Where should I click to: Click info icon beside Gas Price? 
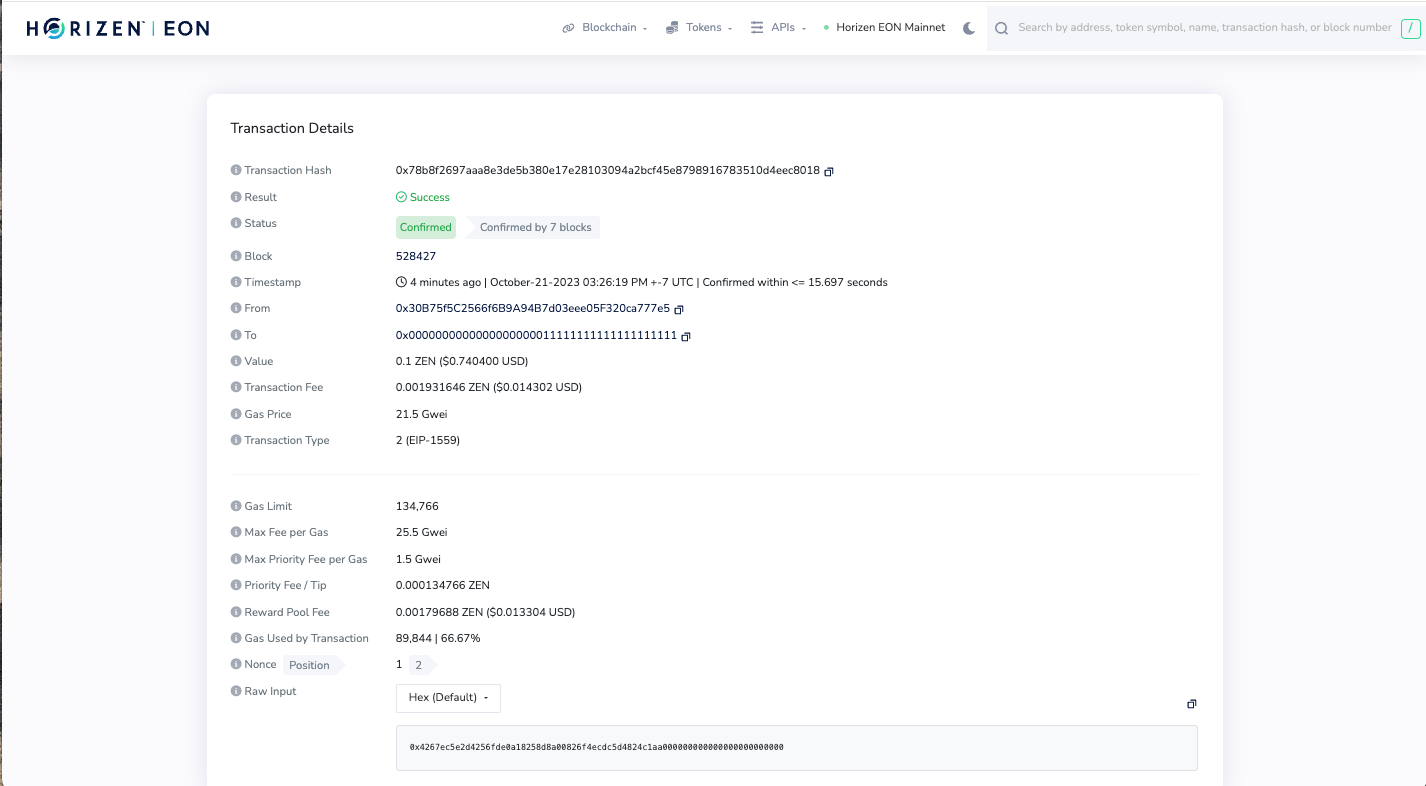236,414
